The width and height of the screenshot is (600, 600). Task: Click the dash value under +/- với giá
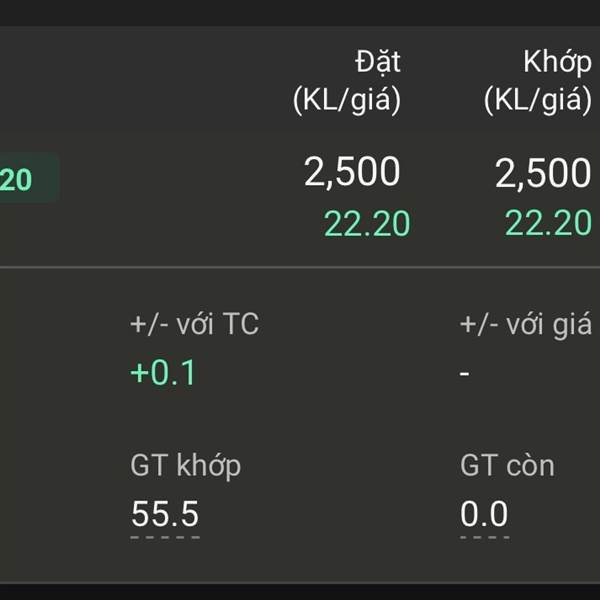(x=464, y=373)
